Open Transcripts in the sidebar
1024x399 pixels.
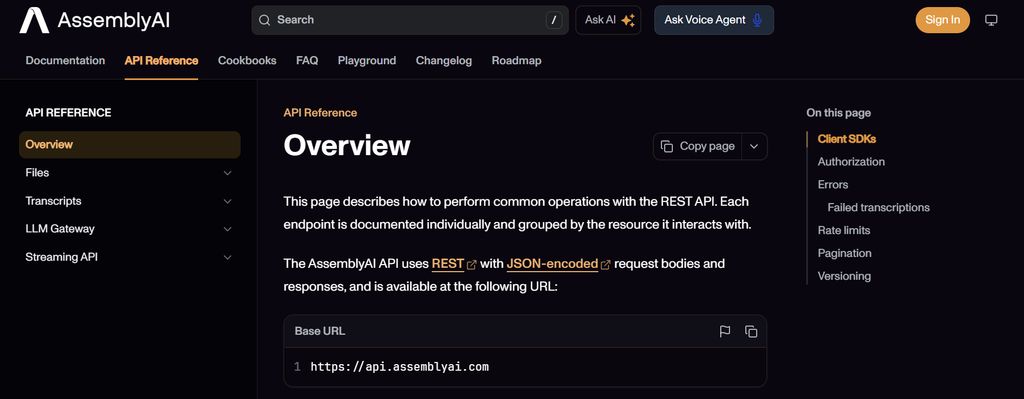click(x=130, y=201)
